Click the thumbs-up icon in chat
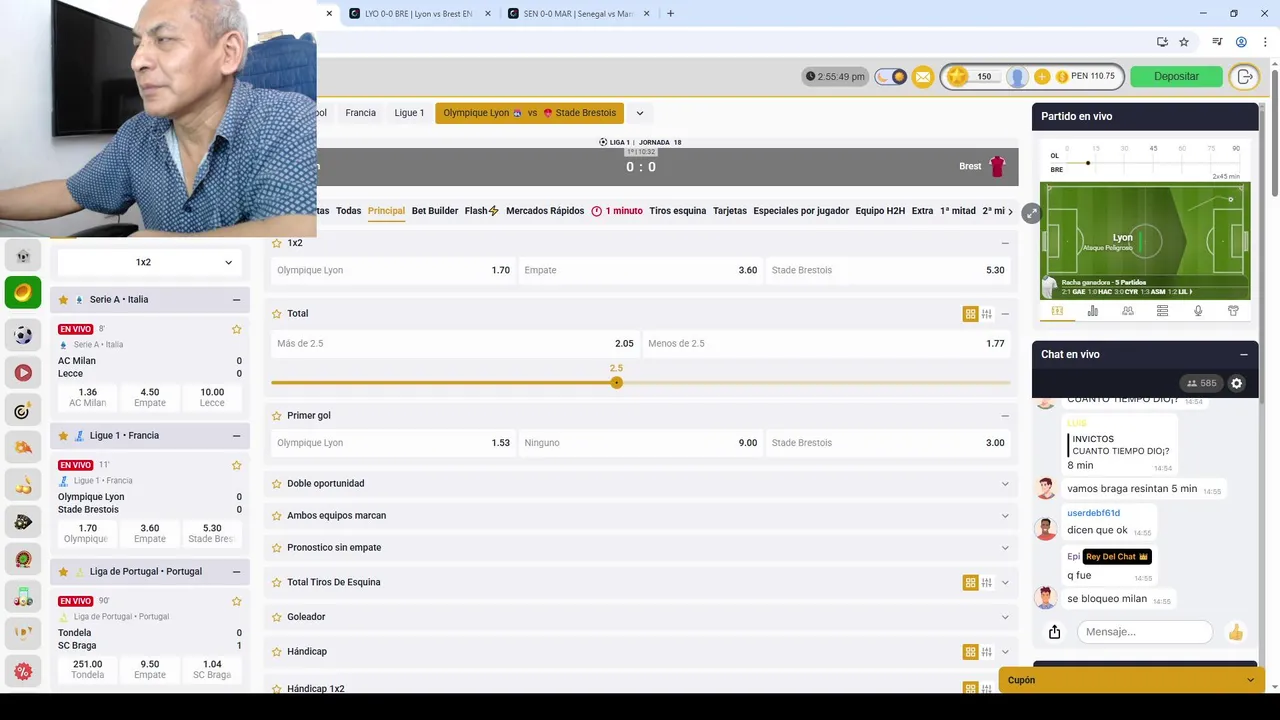The width and height of the screenshot is (1280, 720). (1236, 632)
